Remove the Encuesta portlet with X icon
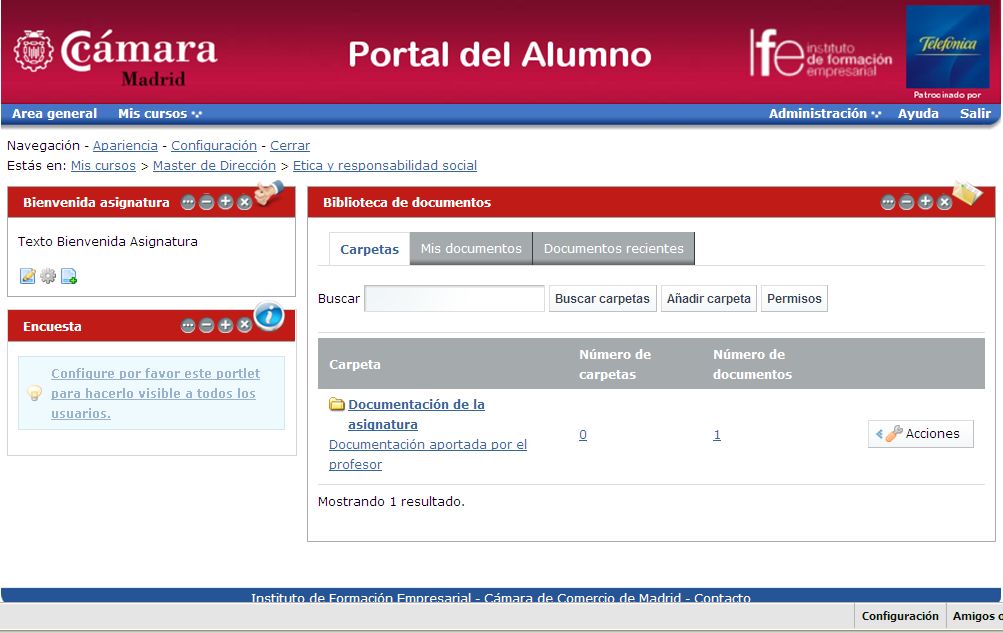 click(x=245, y=326)
